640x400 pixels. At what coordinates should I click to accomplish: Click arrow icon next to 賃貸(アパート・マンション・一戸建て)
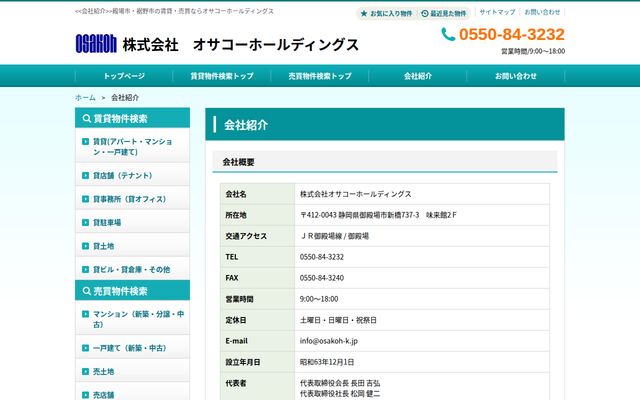coord(85,141)
